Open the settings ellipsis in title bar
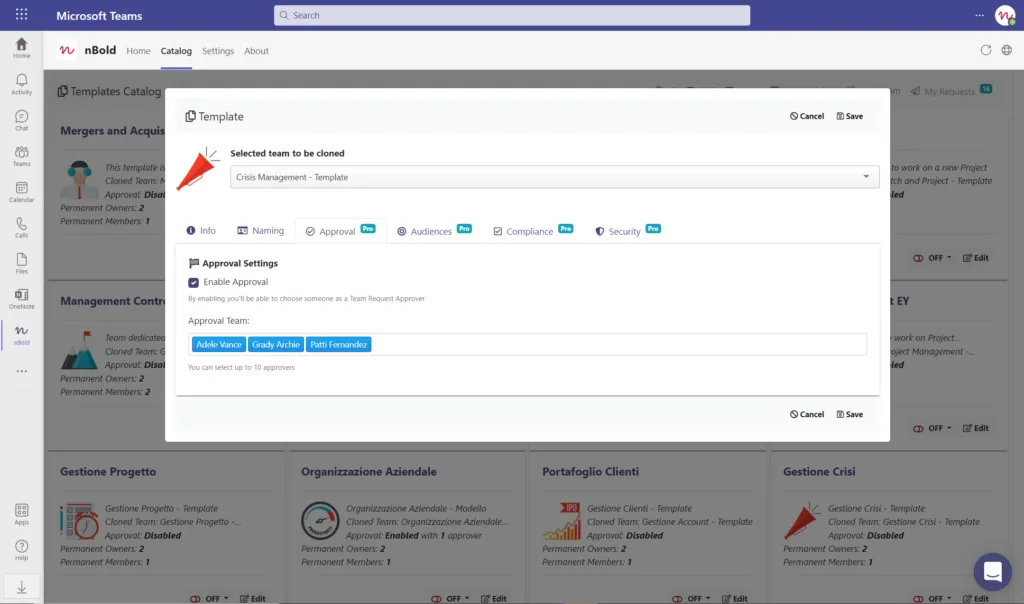The image size is (1024, 604). (979, 15)
